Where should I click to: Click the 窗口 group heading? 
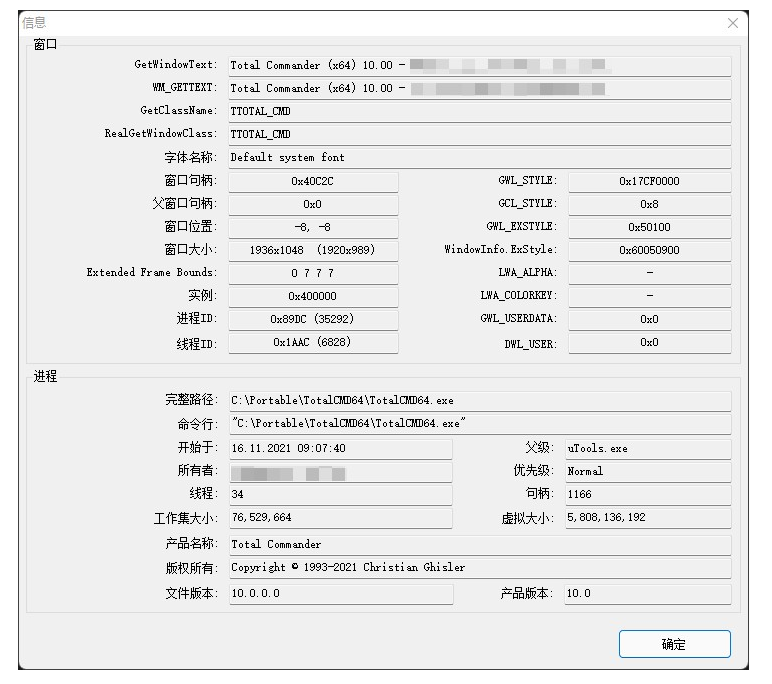pos(45,44)
